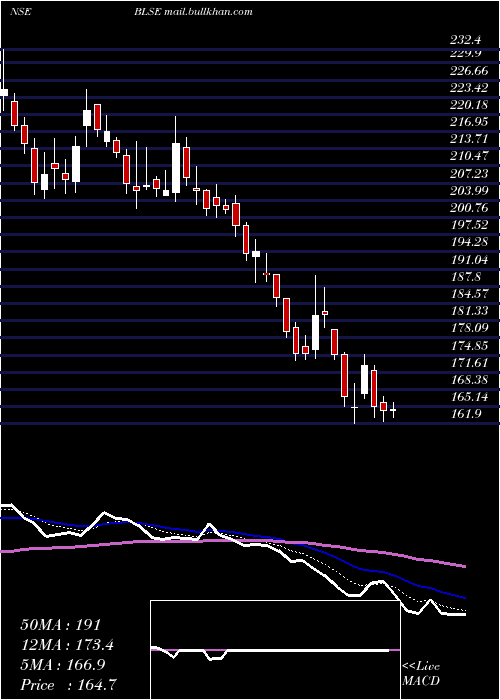Screen dimensions: 500x700
Task: Pick the 171.61 price label
Action: pyautogui.click(x=470, y=362)
